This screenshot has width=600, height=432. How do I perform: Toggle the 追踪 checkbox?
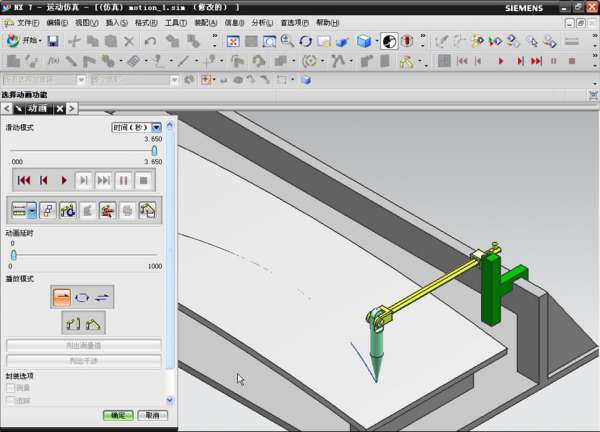[11, 400]
